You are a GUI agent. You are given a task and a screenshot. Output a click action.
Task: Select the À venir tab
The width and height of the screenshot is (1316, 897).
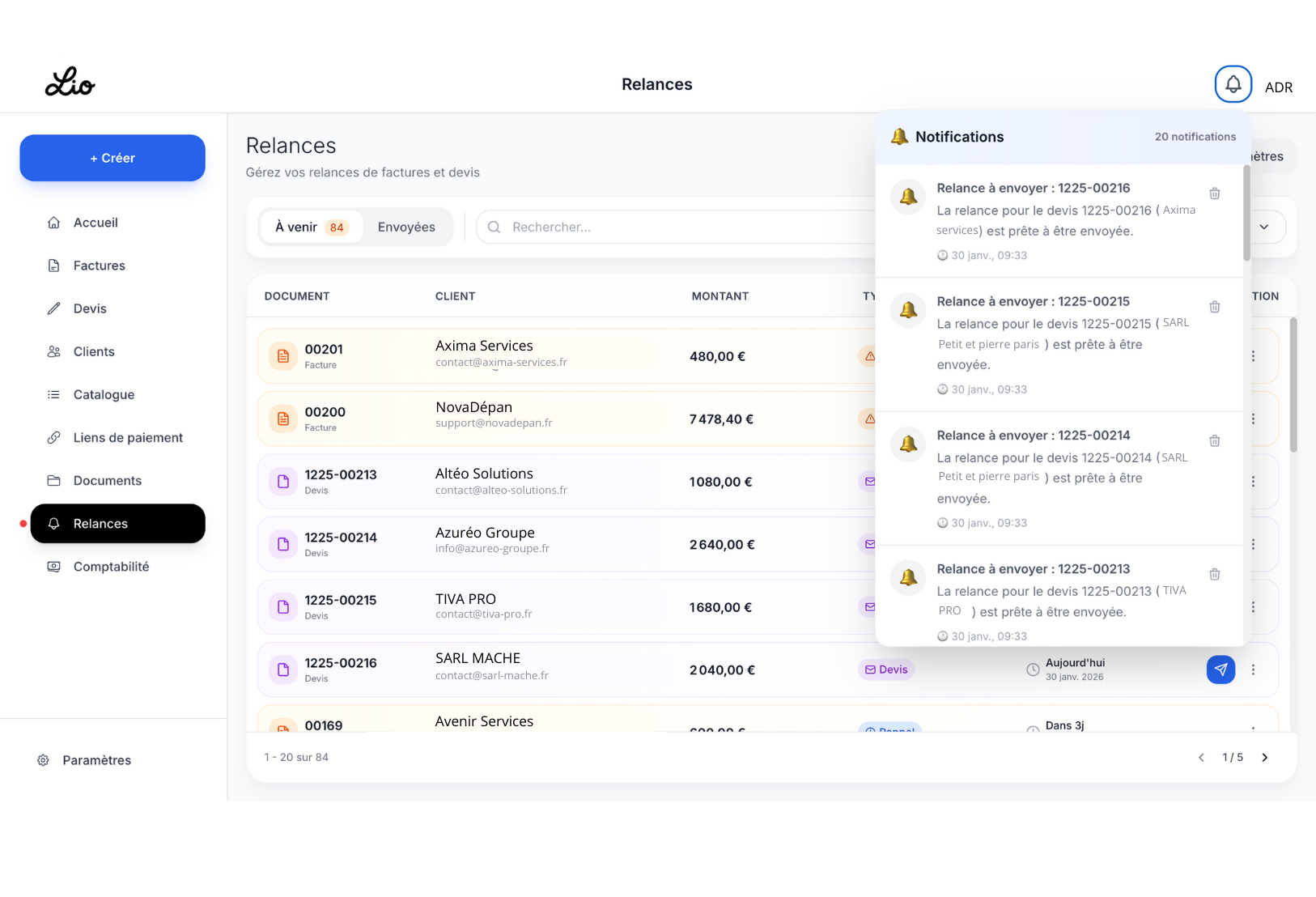pos(310,227)
